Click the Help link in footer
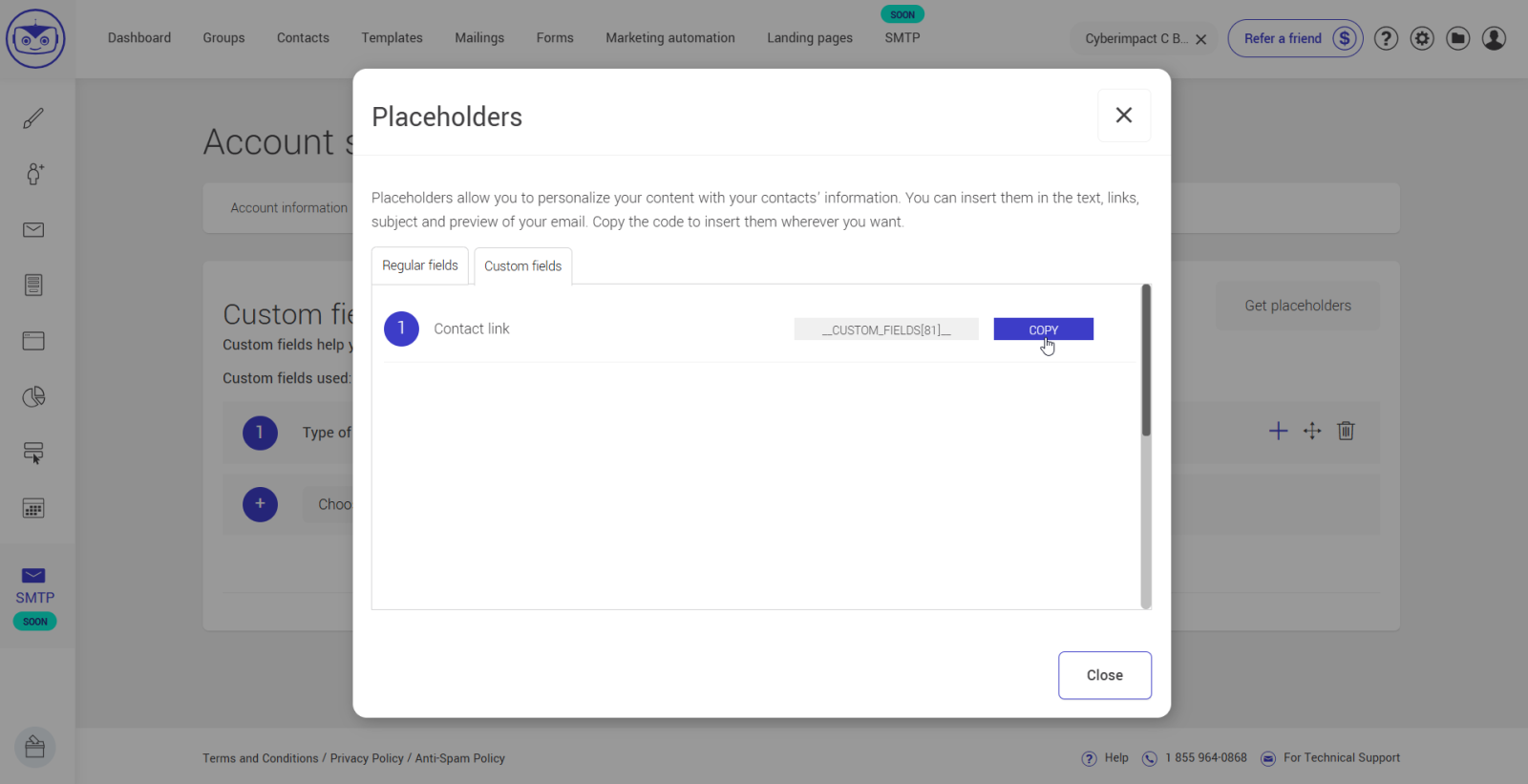Viewport: 1528px width, 784px height. pos(1116,757)
